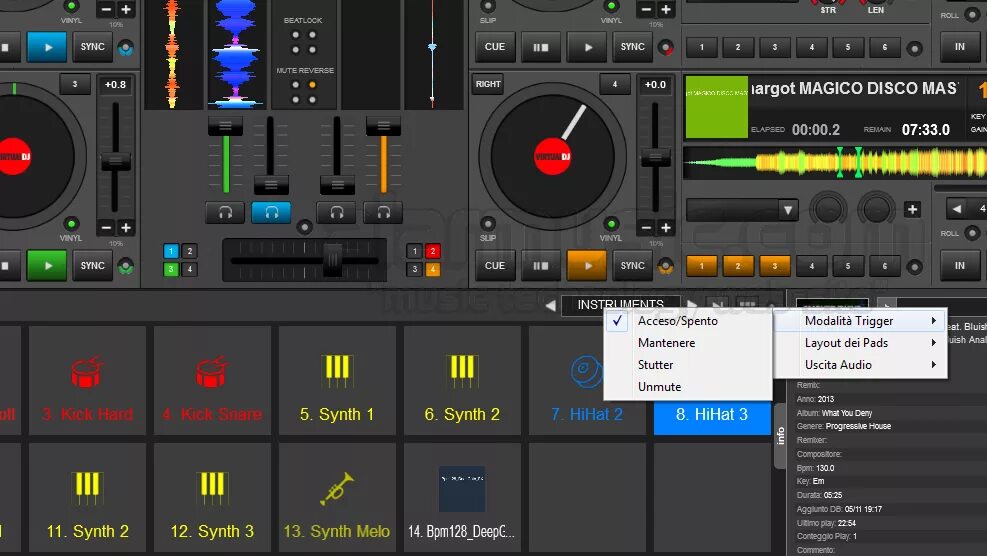Viewport: 987px width, 556px height.
Task: Choose Unmute trigger mode
Action: (x=688, y=387)
